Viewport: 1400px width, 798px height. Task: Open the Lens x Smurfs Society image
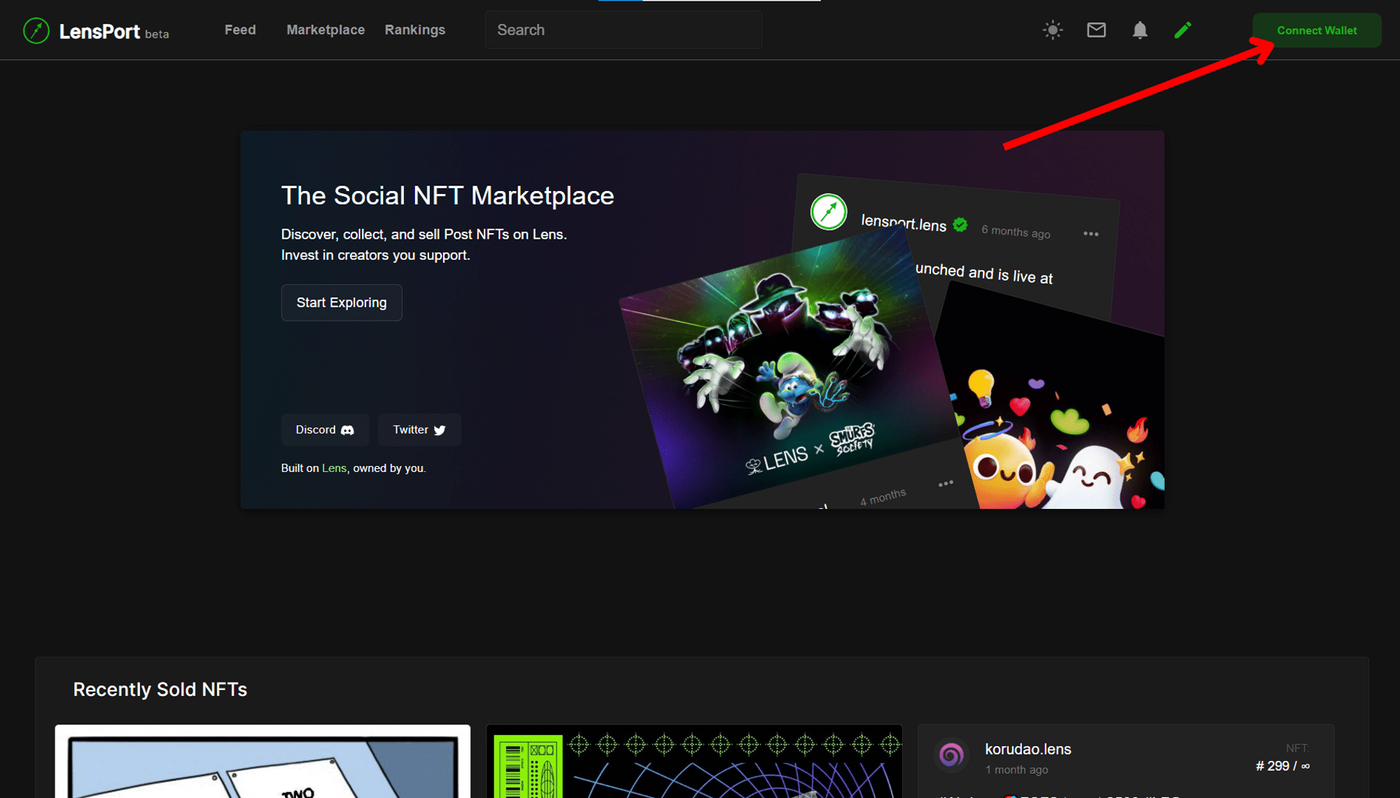tap(790, 370)
